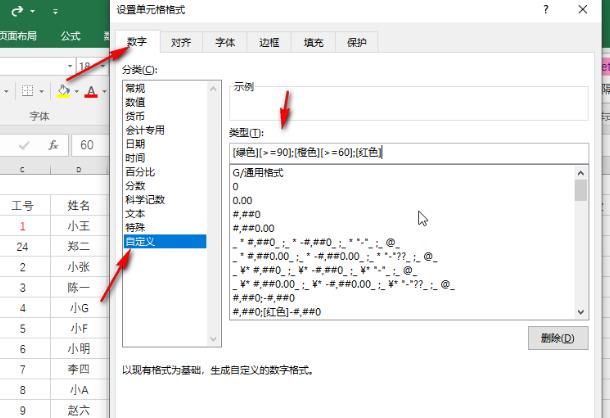Switch to the 填充 tab
610x418 pixels.
(x=314, y=42)
